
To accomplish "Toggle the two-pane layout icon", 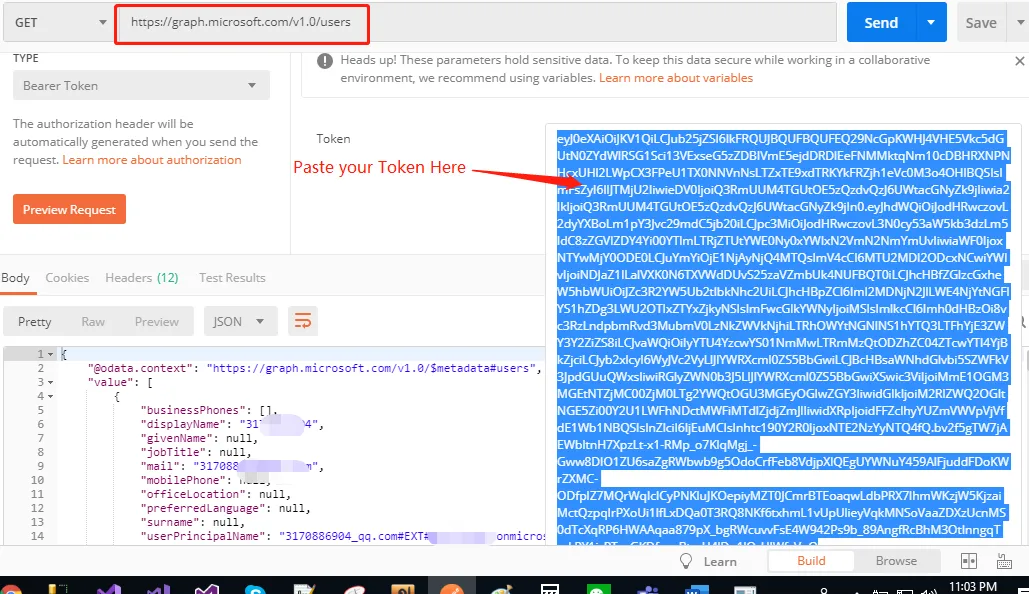I will pyautogui.click(x=969, y=561).
